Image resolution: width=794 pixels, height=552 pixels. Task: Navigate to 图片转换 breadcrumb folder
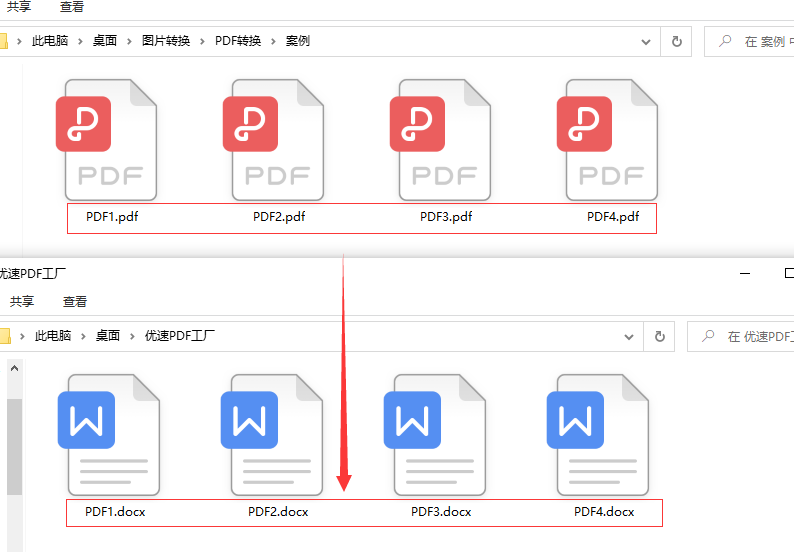click(x=166, y=41)
